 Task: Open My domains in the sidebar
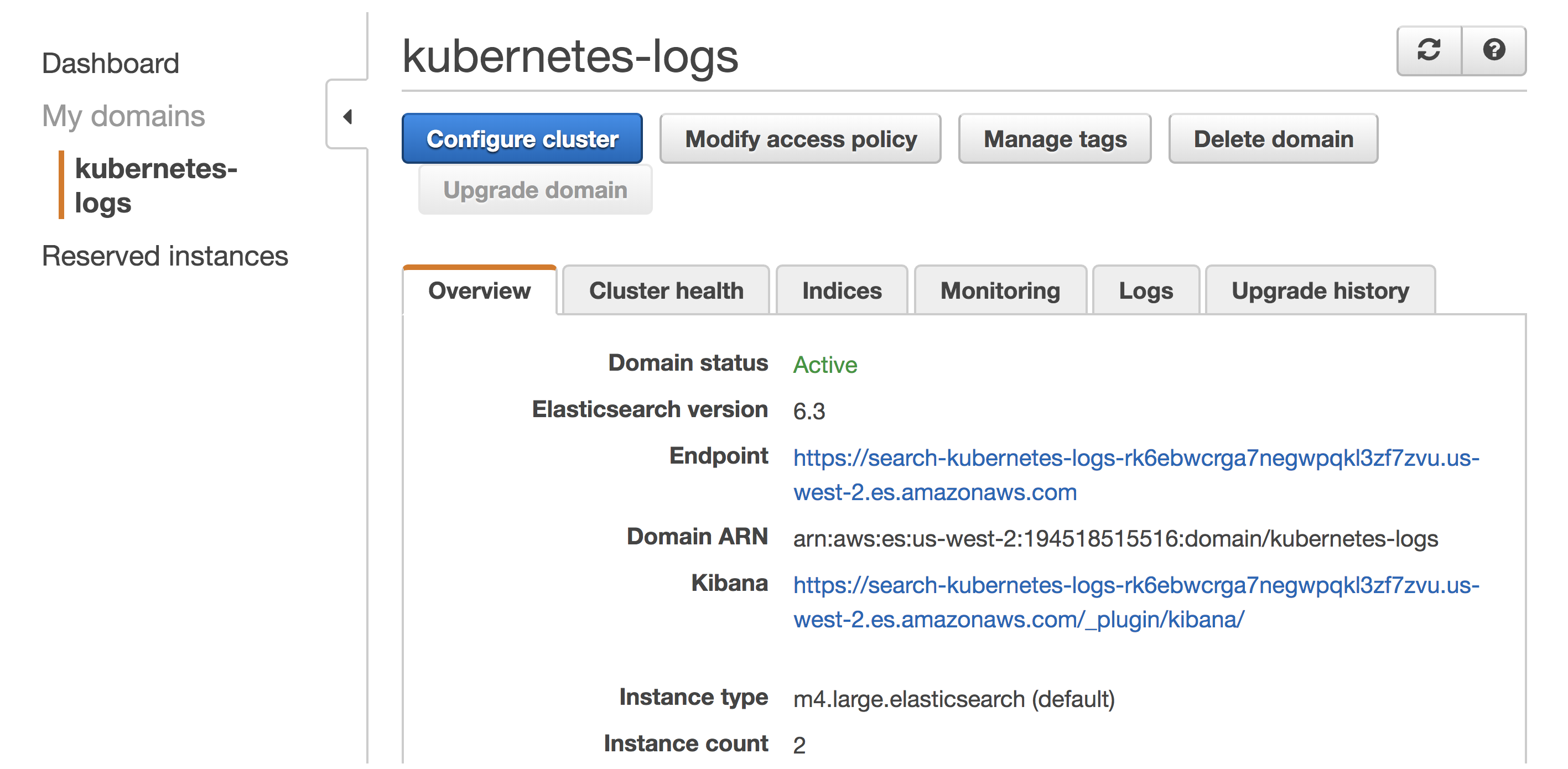(123, 116)
